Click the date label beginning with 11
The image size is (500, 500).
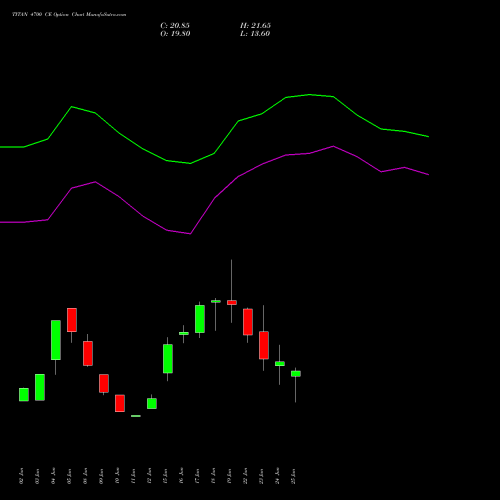[133, 476]
